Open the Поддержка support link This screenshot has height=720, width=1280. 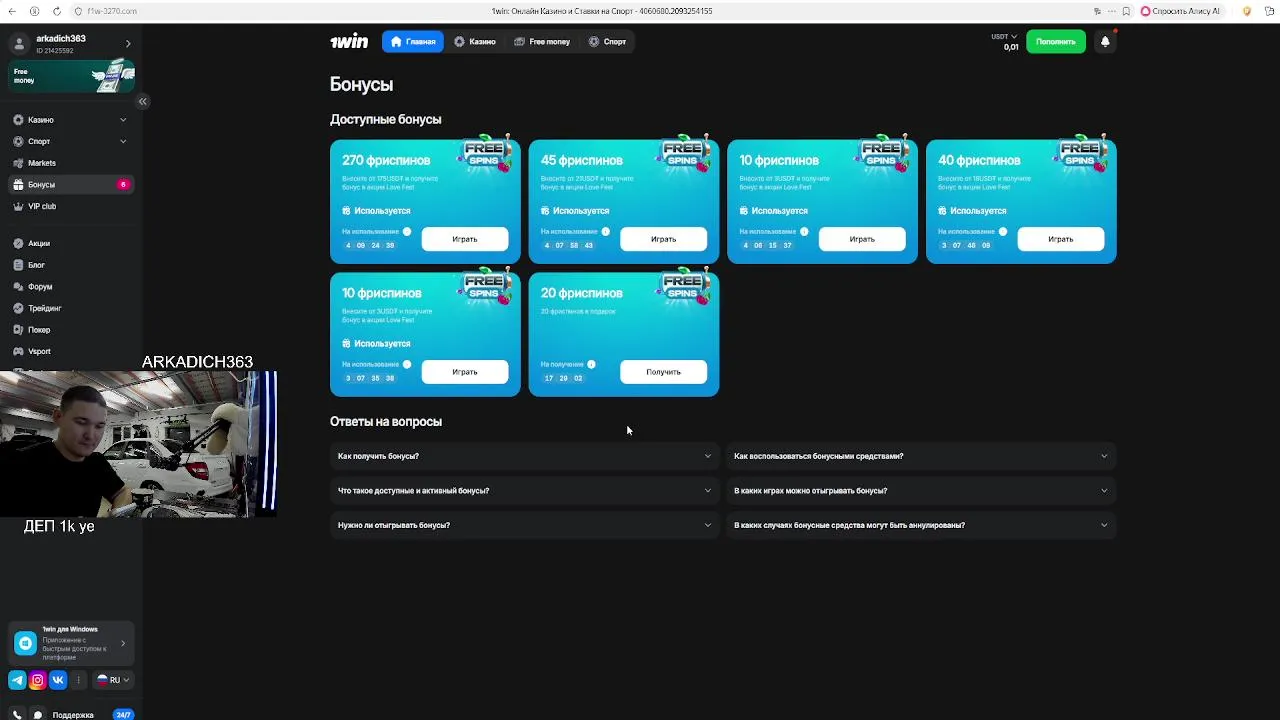(x=73, y=715)
